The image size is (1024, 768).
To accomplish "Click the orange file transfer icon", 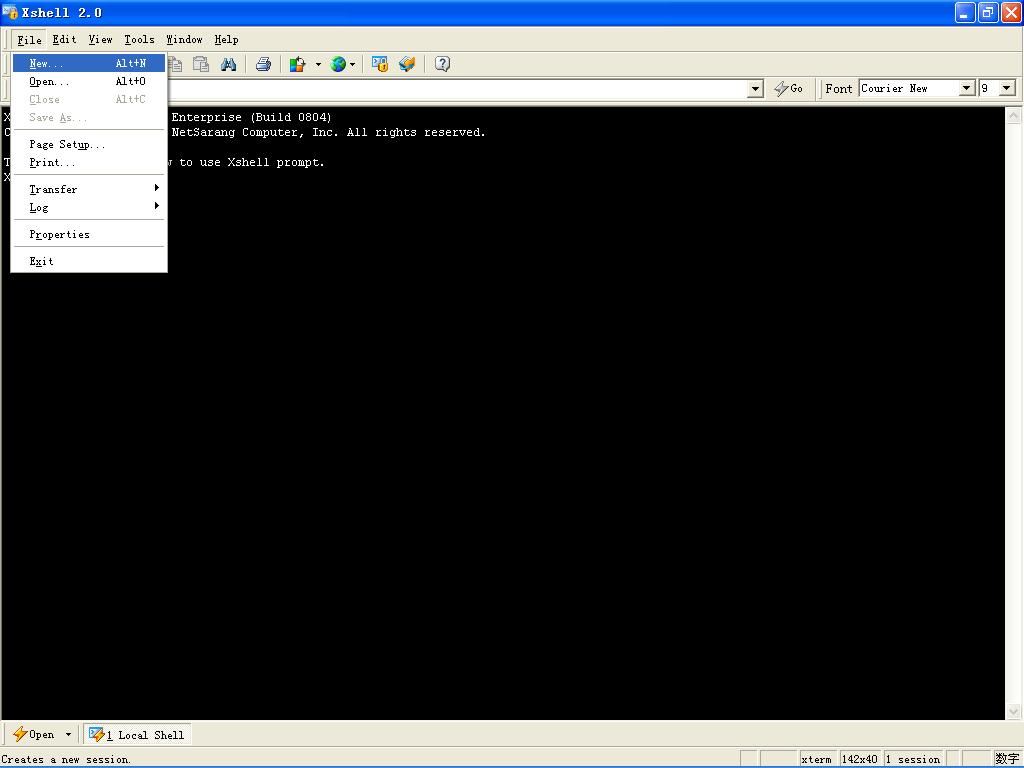I will [407, 64].
